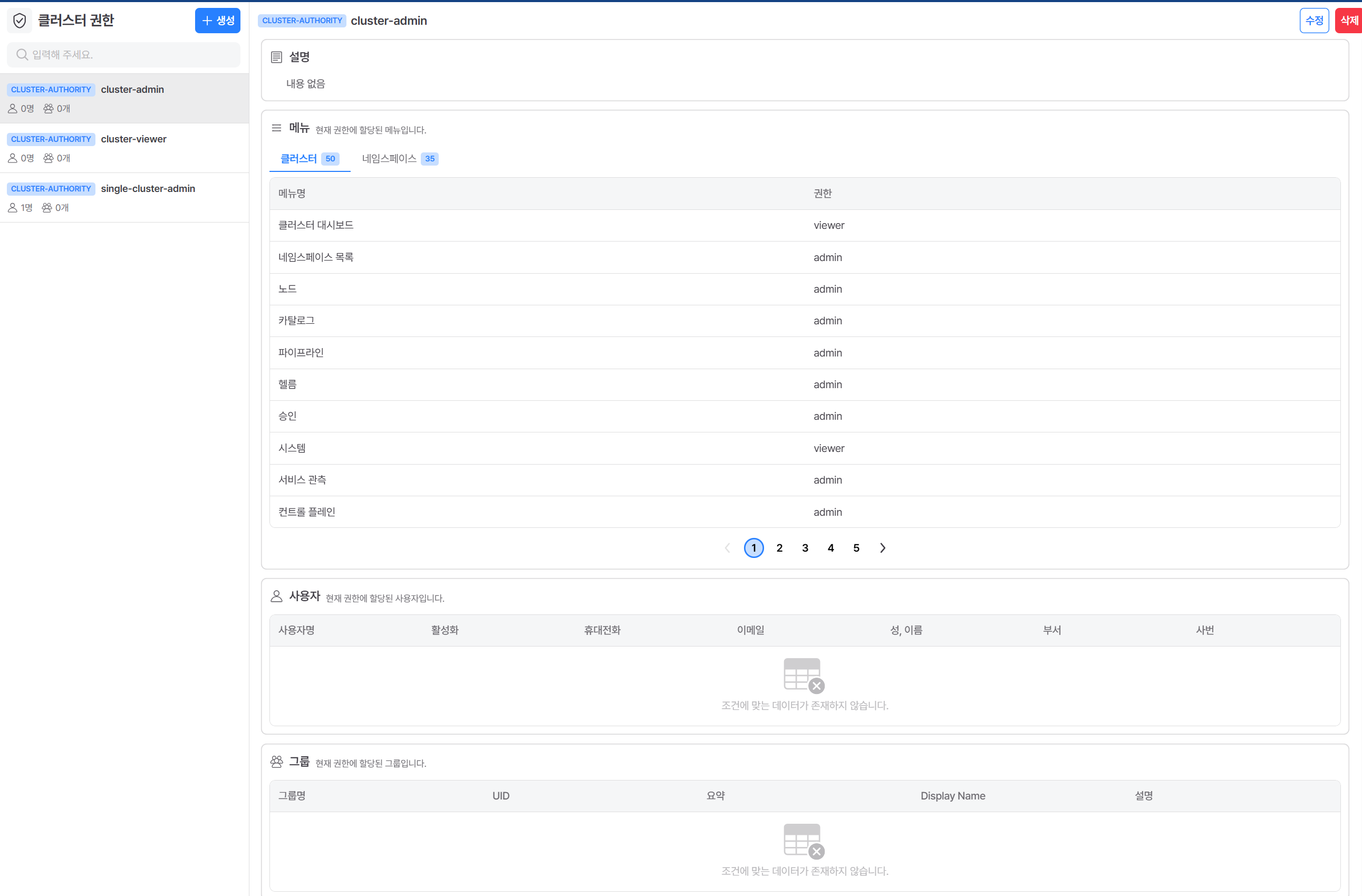Click the user count icon under cluster-admin
Viewport: 1362px width, 896px height.
13,108
